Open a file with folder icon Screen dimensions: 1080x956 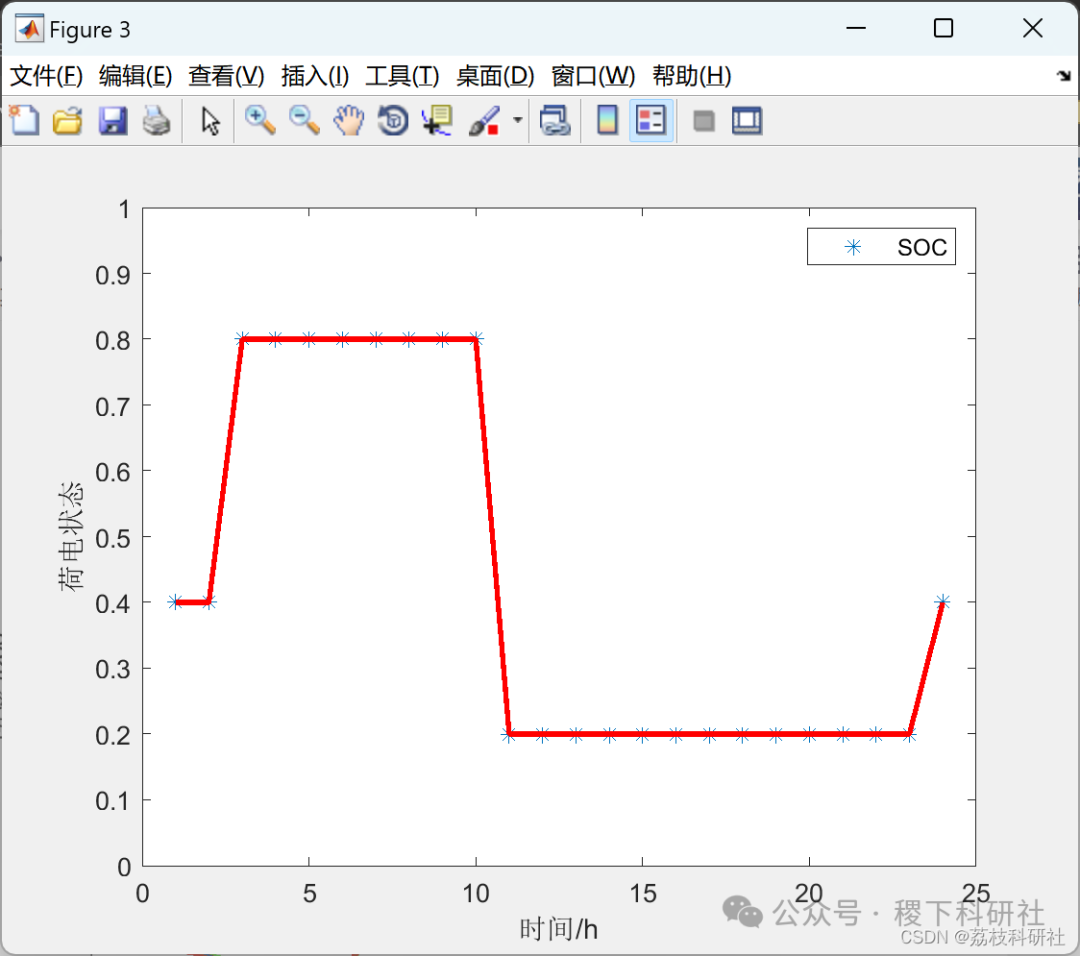point(68,121)
